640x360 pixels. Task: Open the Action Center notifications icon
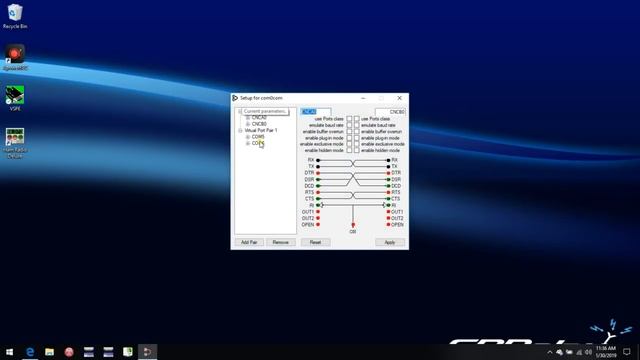pyautogui.click(x=627, y=352)
